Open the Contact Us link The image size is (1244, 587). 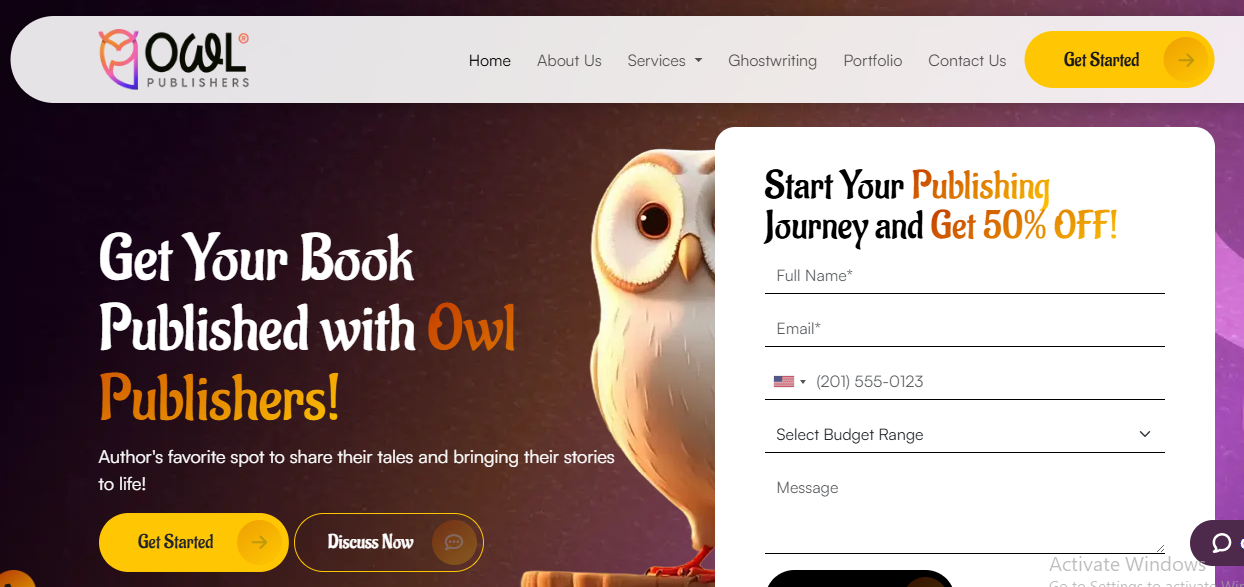967,60
